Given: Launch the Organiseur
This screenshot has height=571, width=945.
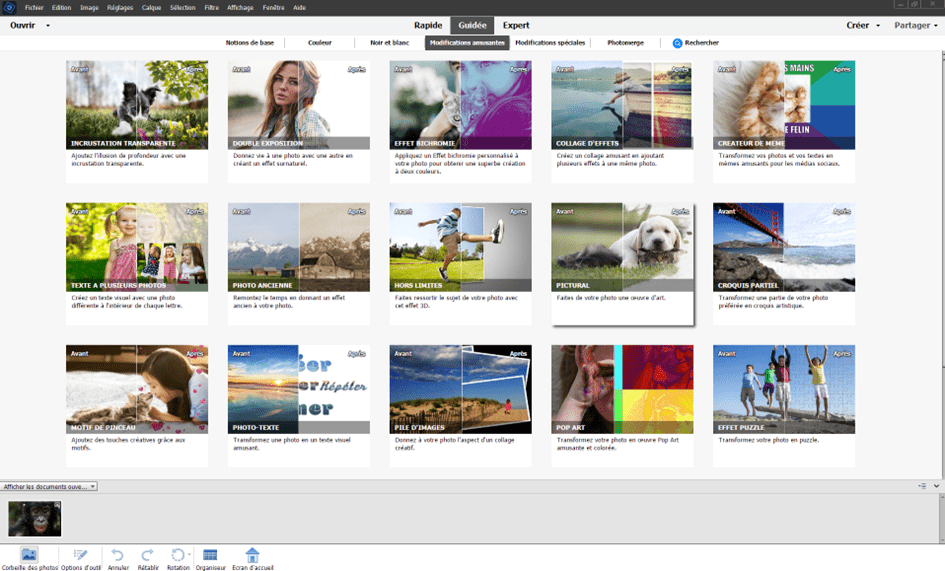Looking at the screenshot, I should click(x=210, y=558).
